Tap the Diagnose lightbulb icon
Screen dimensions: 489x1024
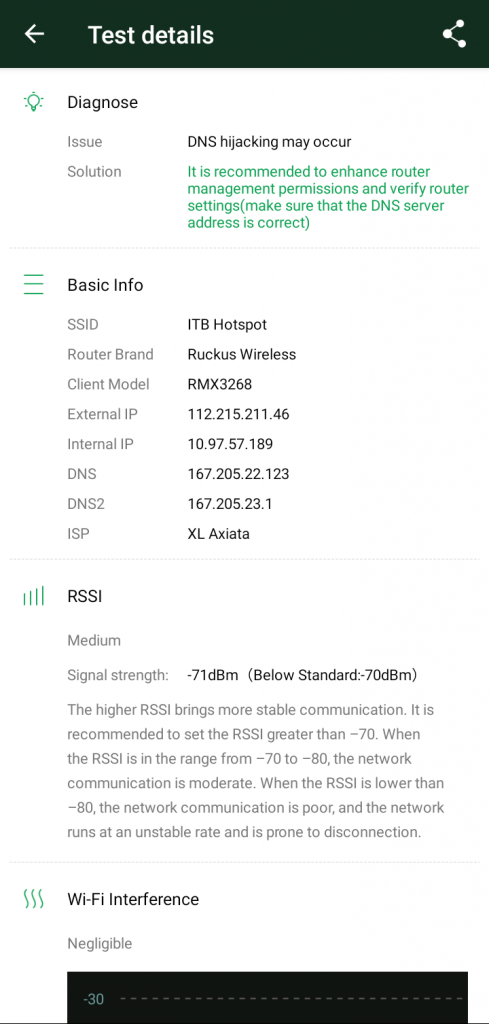[33, 102]
